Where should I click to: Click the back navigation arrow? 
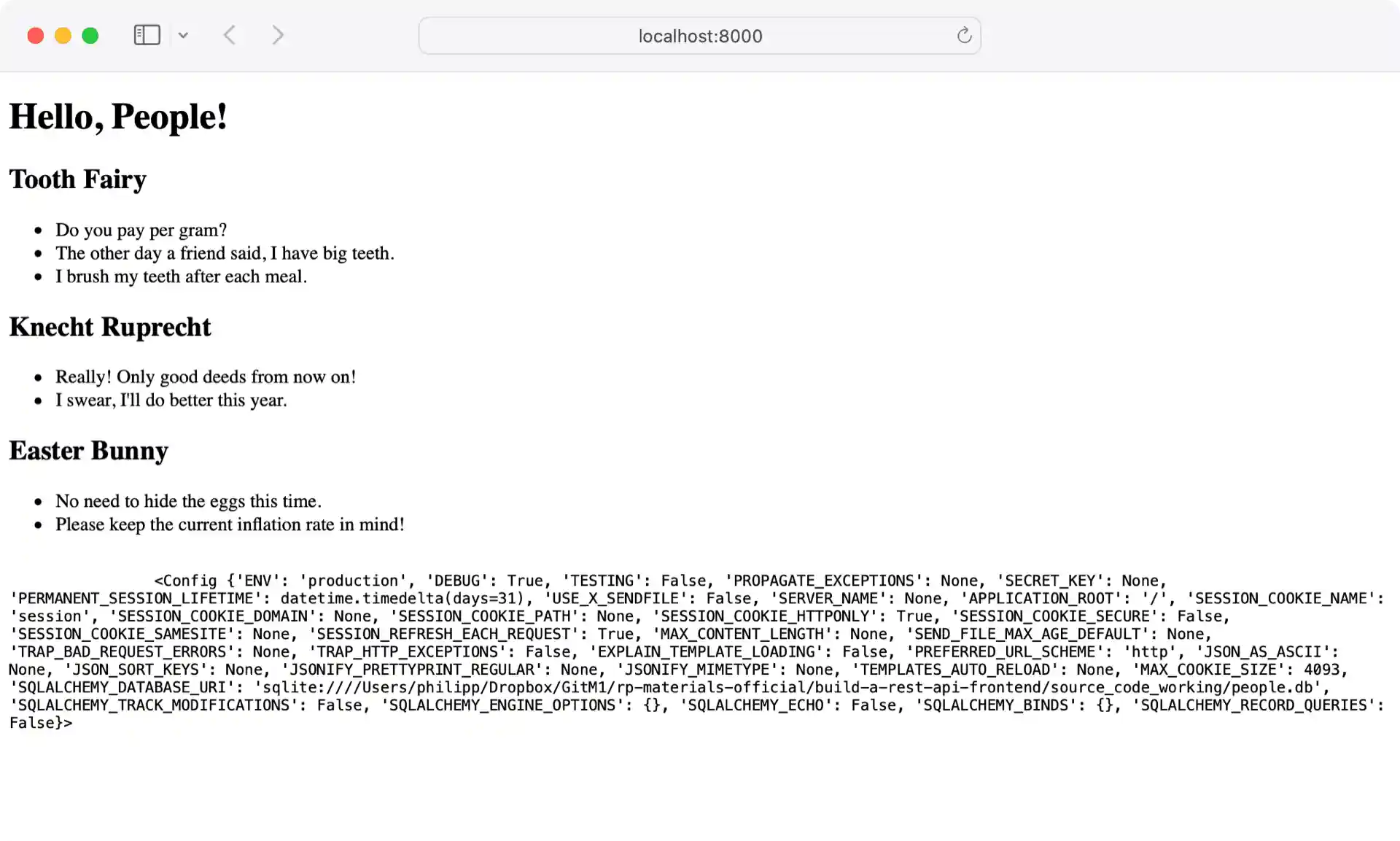229,34
